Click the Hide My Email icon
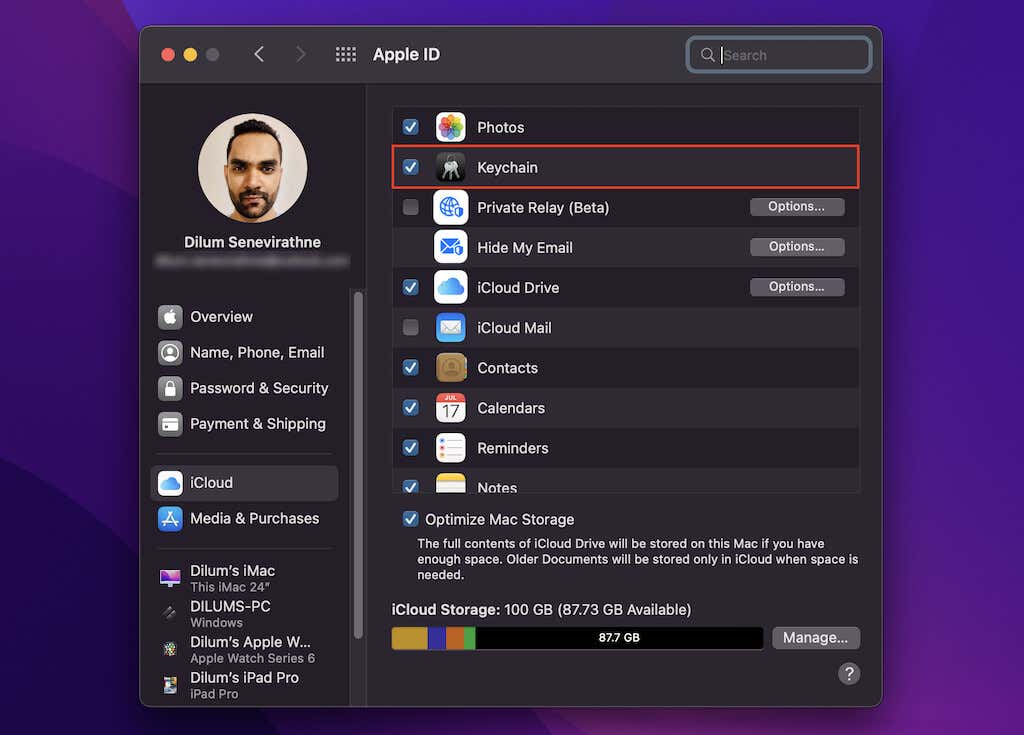1024x735 pixels. tap(450, 247)
